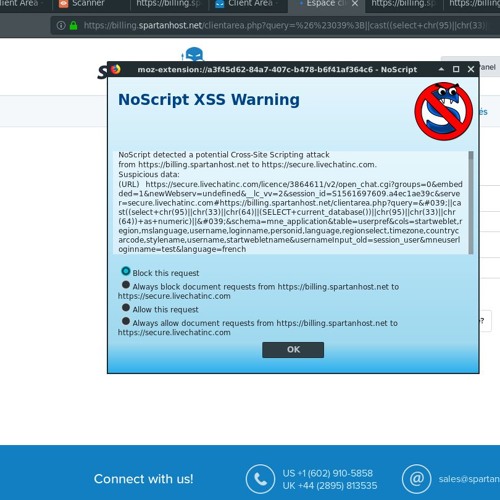Image resolution: width=500 pixels, height=500 pixels.
Task: Click the email @ icon in footer
Action: point(416,479)
